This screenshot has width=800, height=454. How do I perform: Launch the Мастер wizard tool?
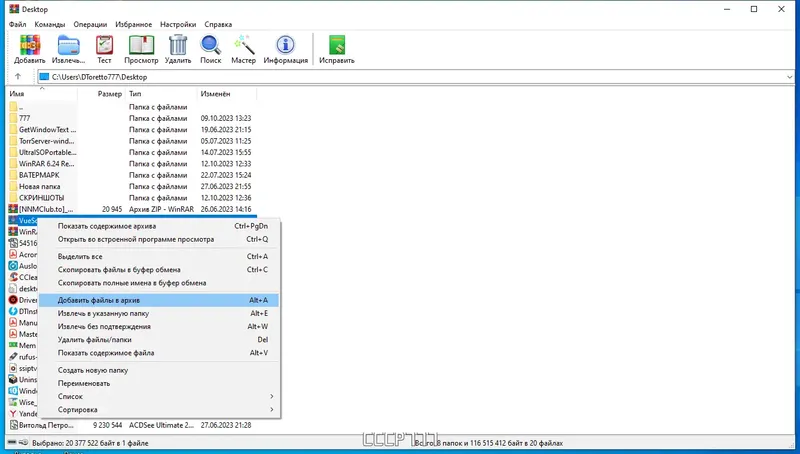point(243,49)
